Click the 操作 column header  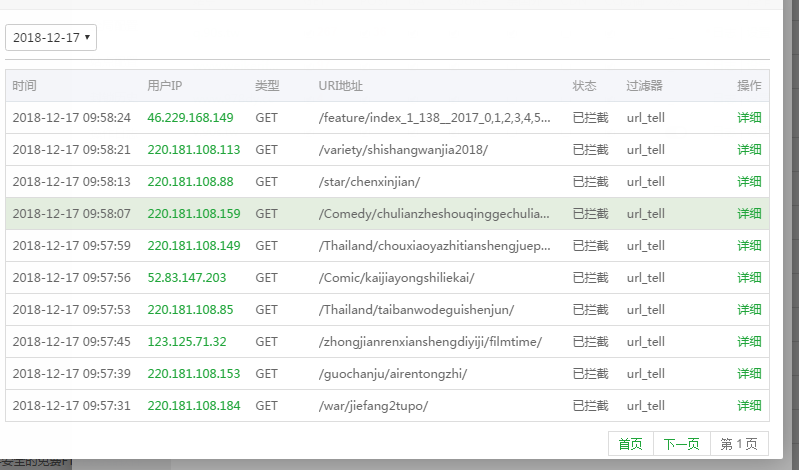[749, 86]
